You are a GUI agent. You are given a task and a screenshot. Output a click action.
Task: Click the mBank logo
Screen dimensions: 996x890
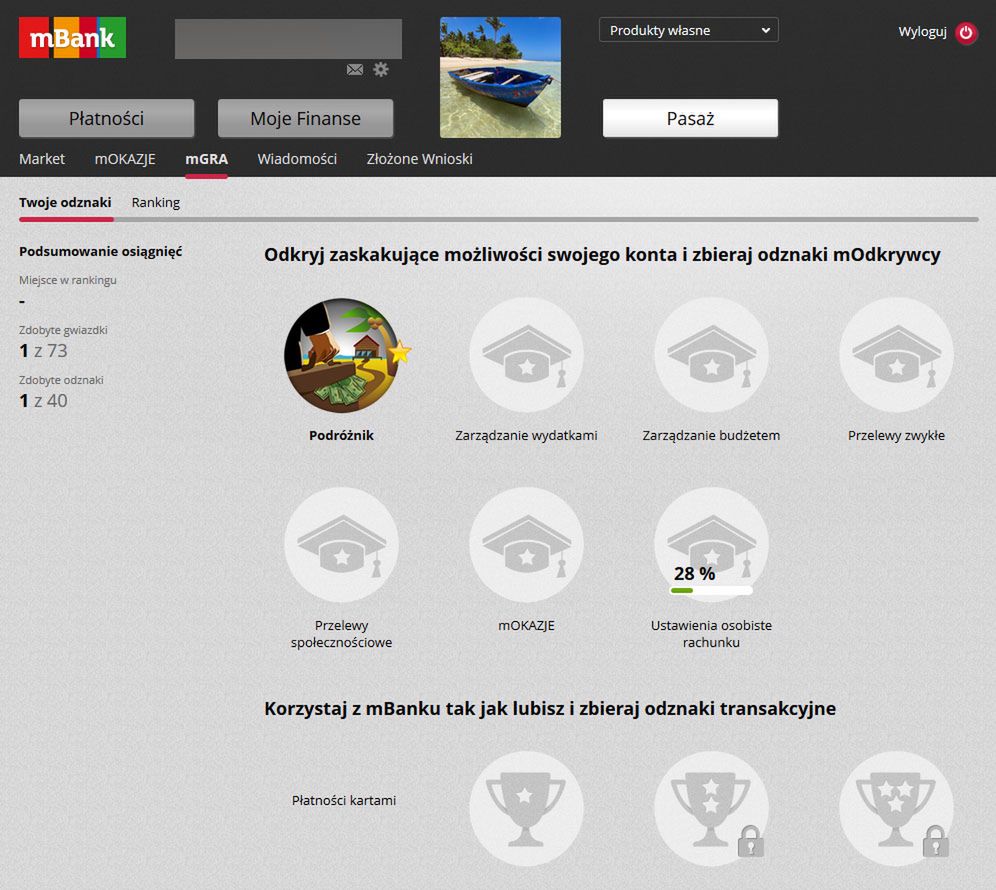72,38
